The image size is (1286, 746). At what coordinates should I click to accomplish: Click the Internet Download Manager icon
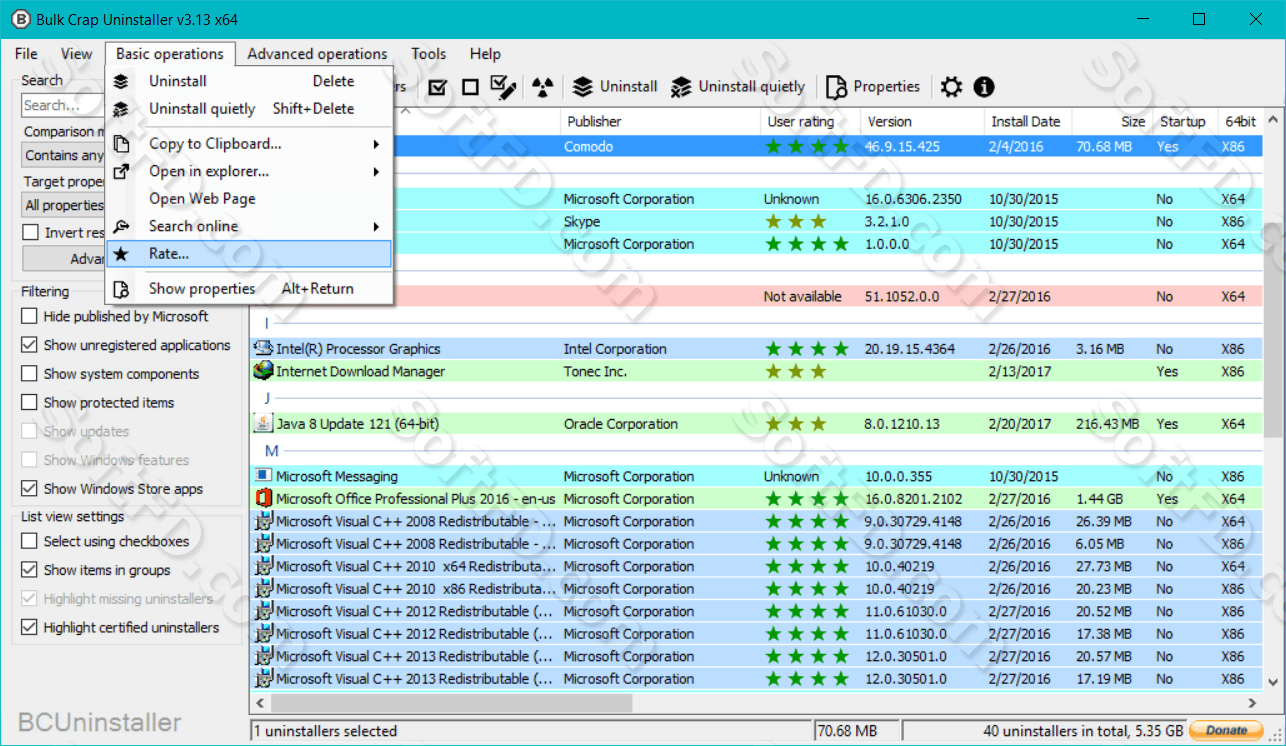[263, 371]
